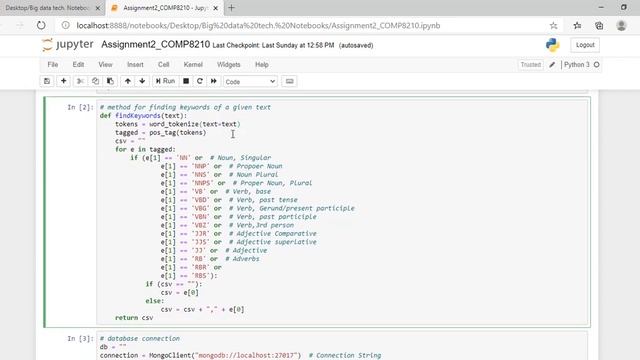
Task: Open the Help menu
Action: (x=262, y=64)
